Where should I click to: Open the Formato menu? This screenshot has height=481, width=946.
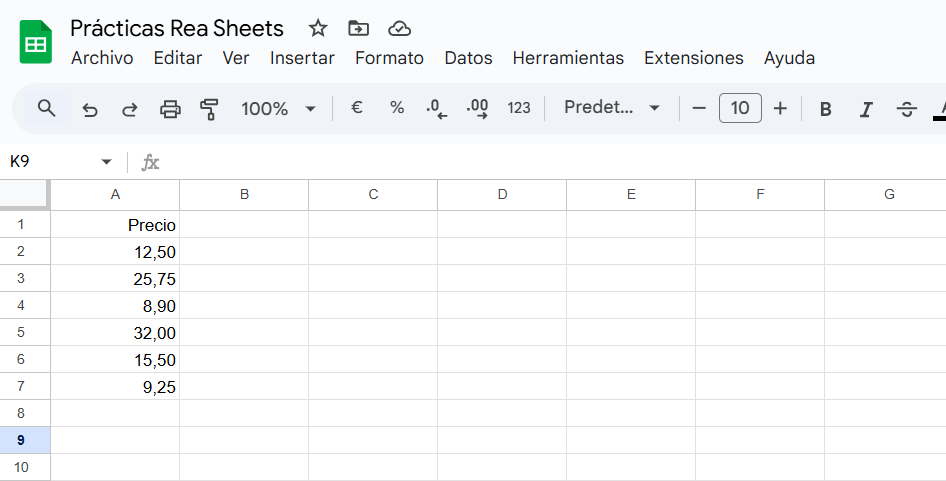[x=389, y=58]
